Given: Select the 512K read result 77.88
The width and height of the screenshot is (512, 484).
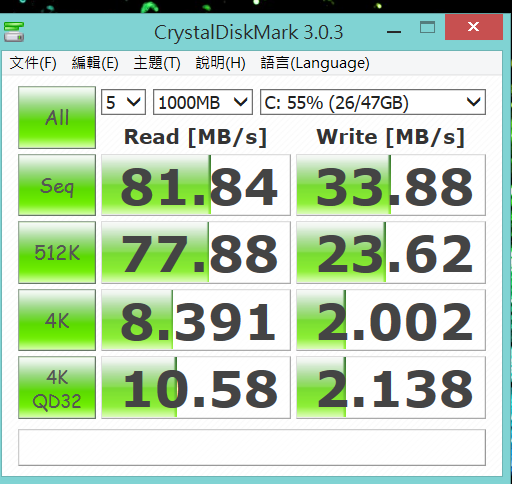Looking at the screenshot, I should 196,252.
